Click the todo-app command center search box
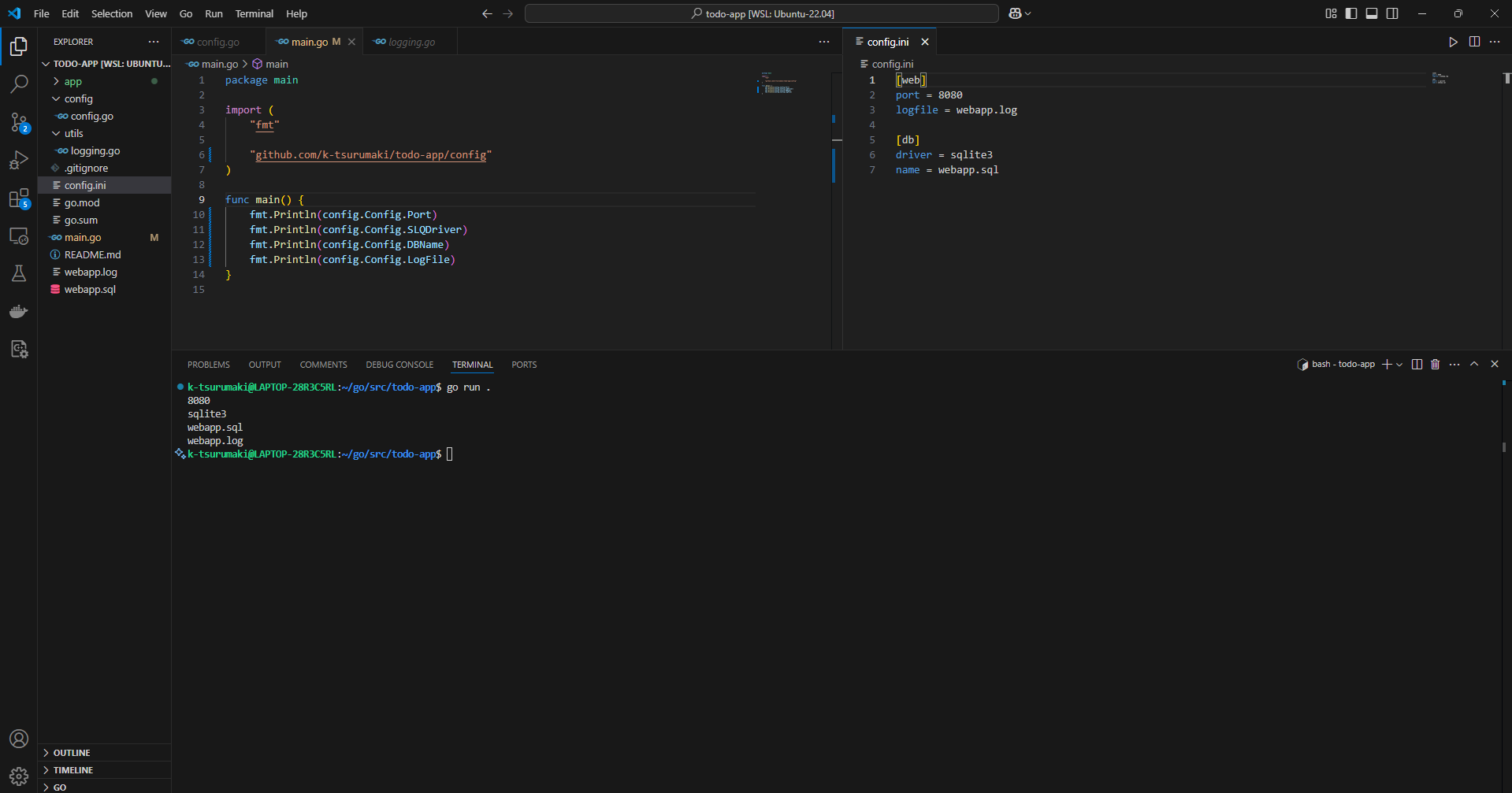Image resolution: width=1512 pixels, height=793 pixels. [x=761, y=13]
